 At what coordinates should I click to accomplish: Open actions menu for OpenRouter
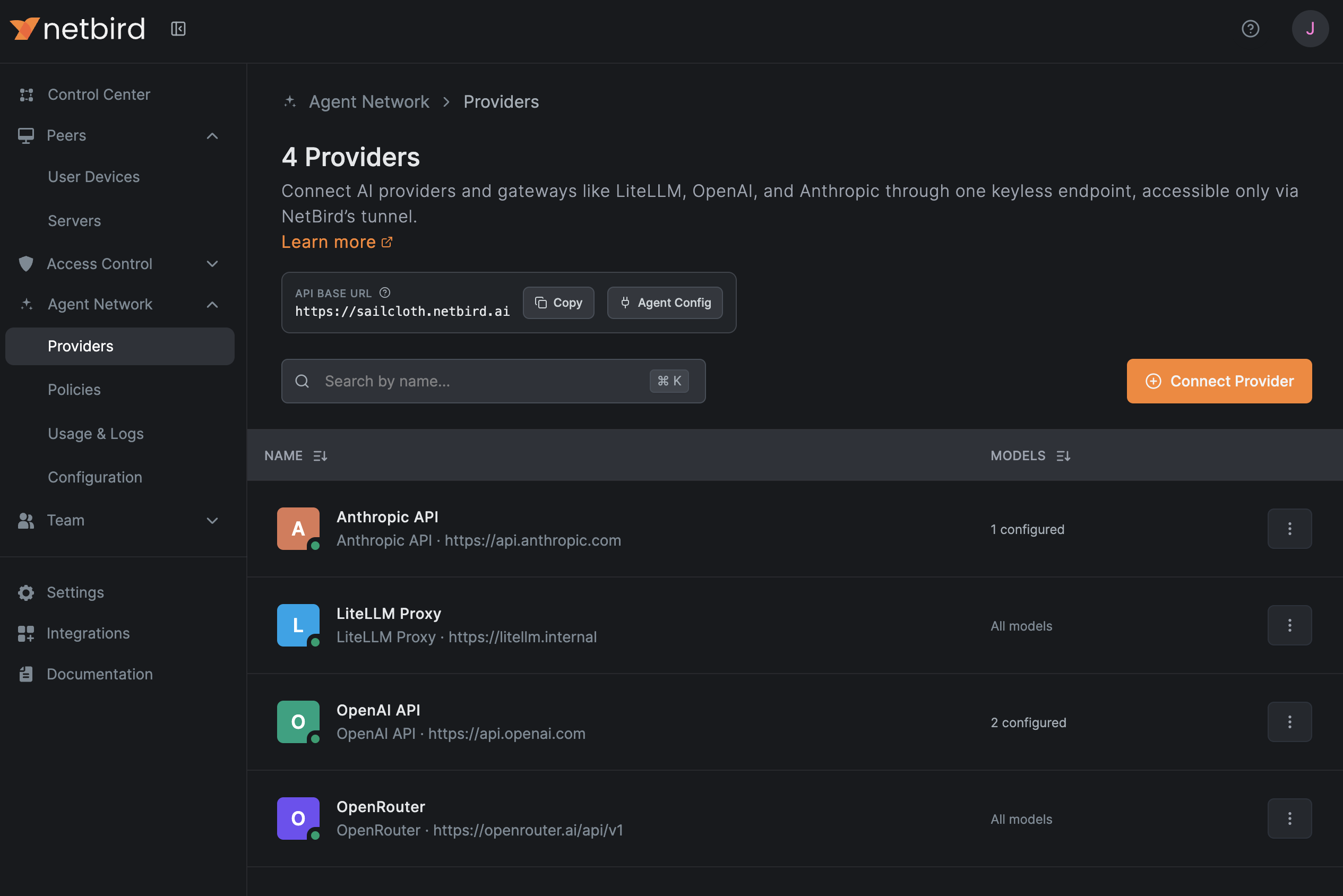coord(1289,819)
